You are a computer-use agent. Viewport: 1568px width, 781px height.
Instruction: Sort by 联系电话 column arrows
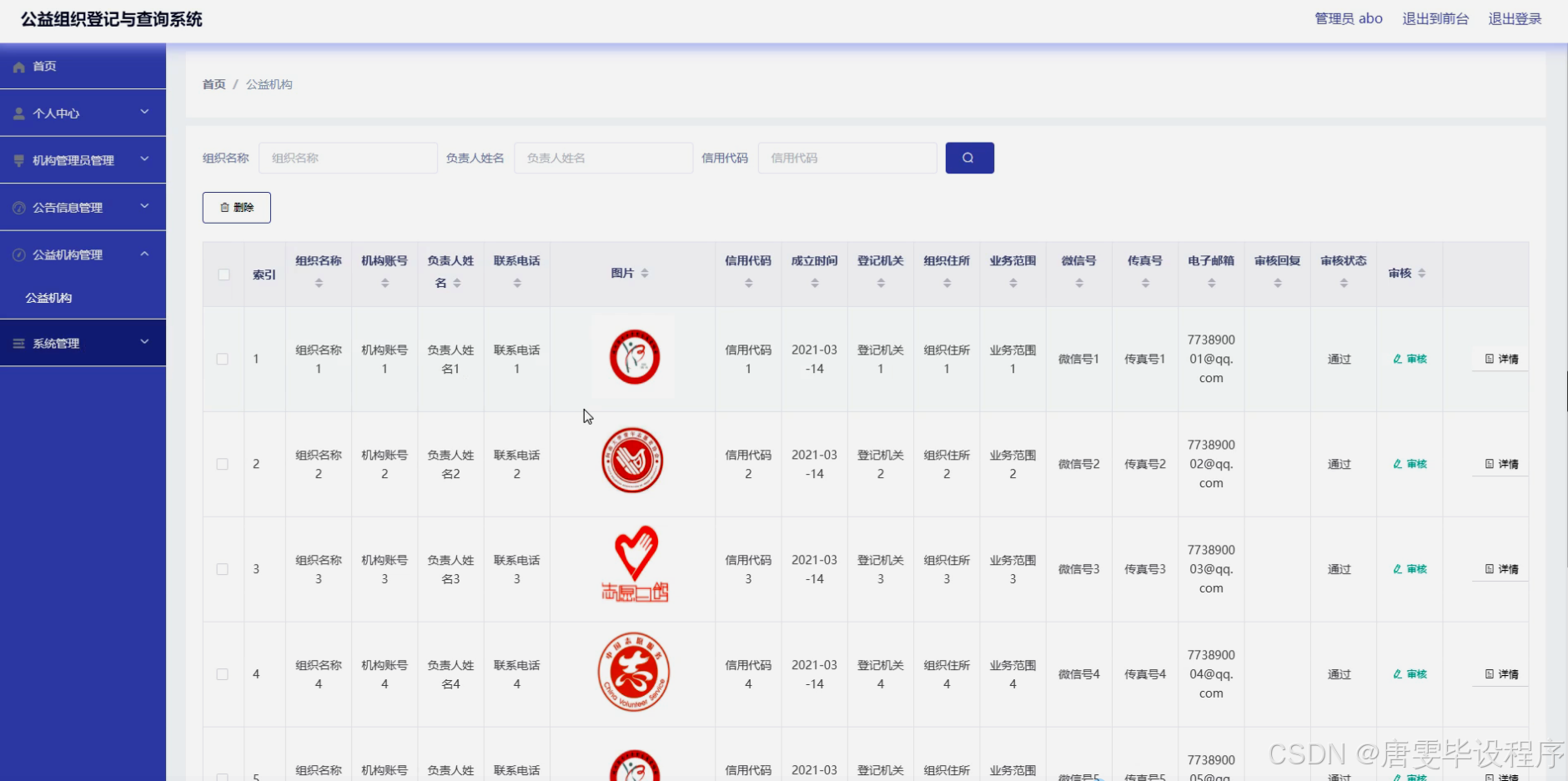tap(517, 284)
